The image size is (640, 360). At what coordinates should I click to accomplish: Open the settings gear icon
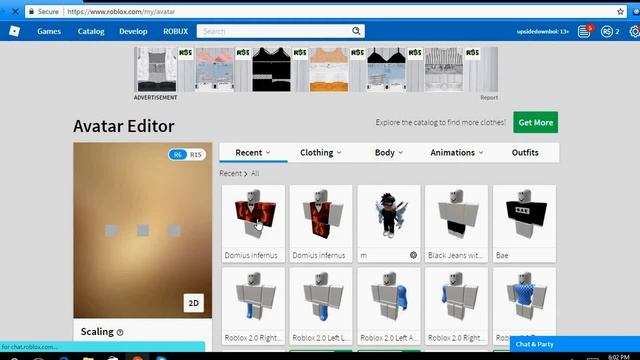635,31
